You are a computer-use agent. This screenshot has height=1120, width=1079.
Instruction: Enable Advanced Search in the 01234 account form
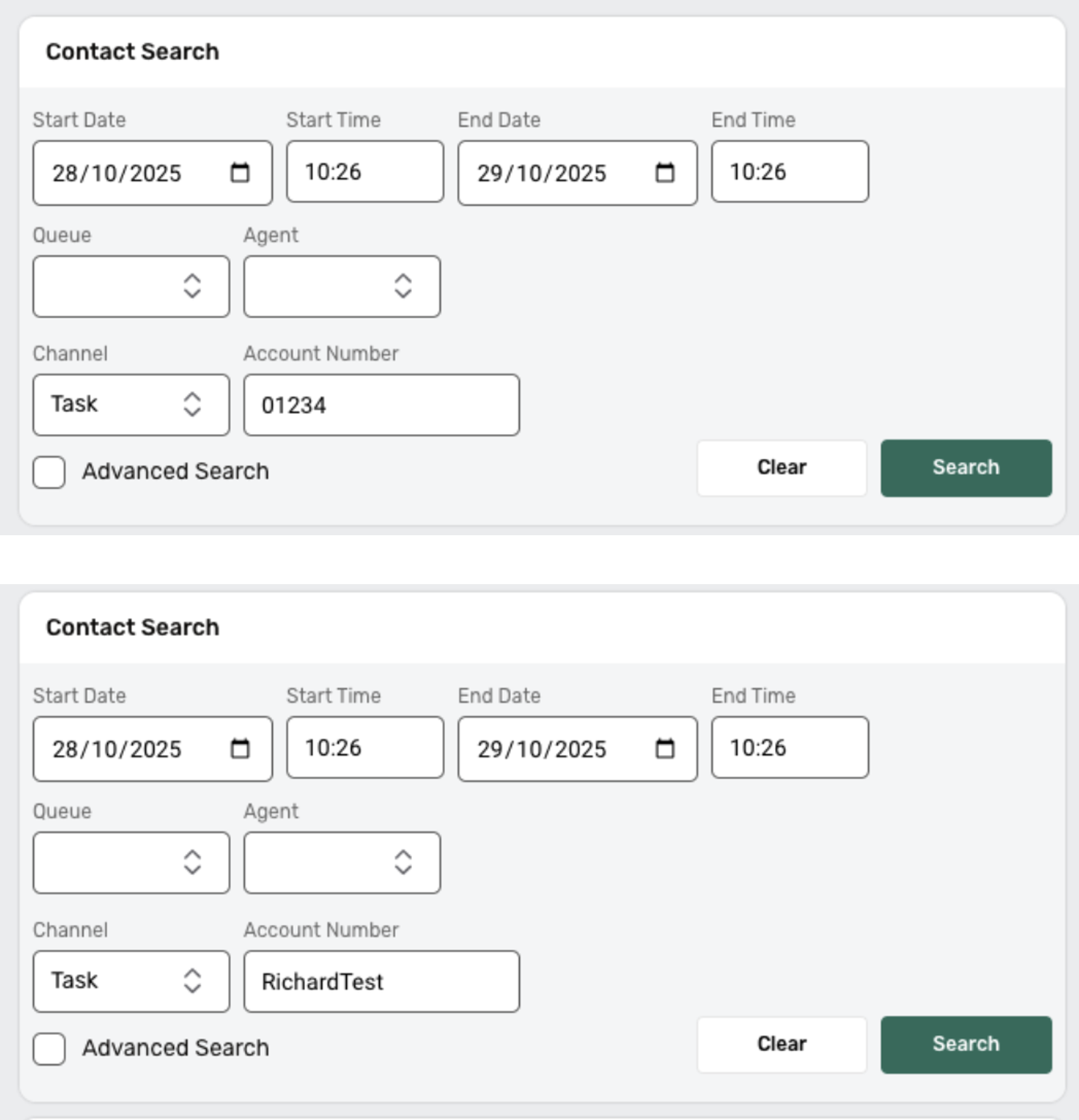(50, 472)
